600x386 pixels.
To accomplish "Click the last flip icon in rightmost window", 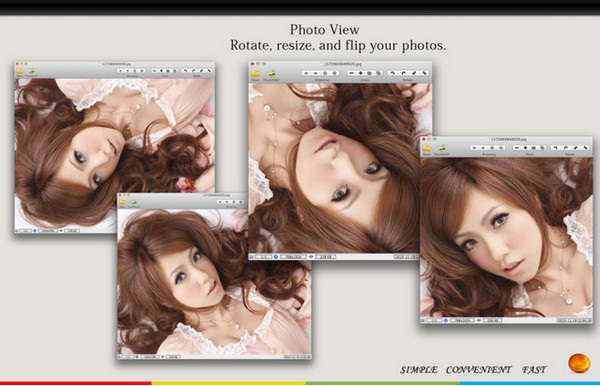I will pyautogui.click(x=585, y=148).
